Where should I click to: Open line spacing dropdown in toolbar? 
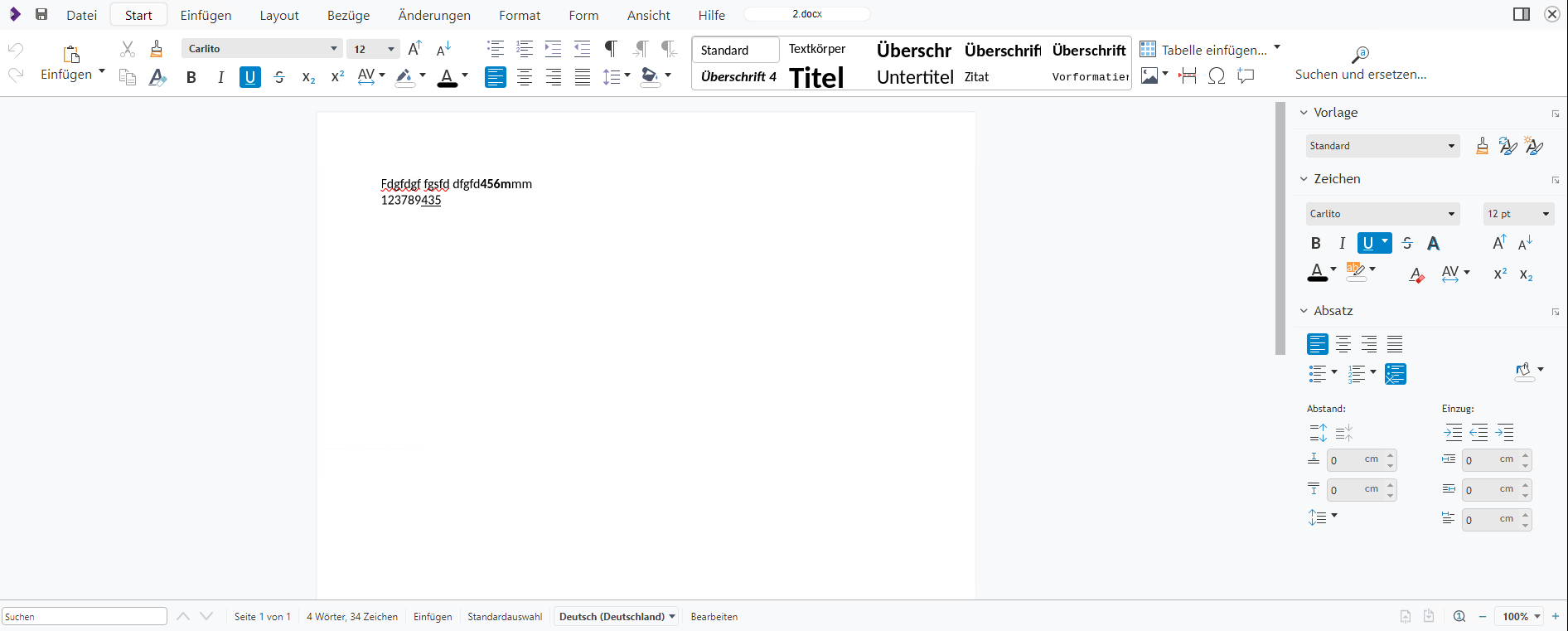pos(627,75)
